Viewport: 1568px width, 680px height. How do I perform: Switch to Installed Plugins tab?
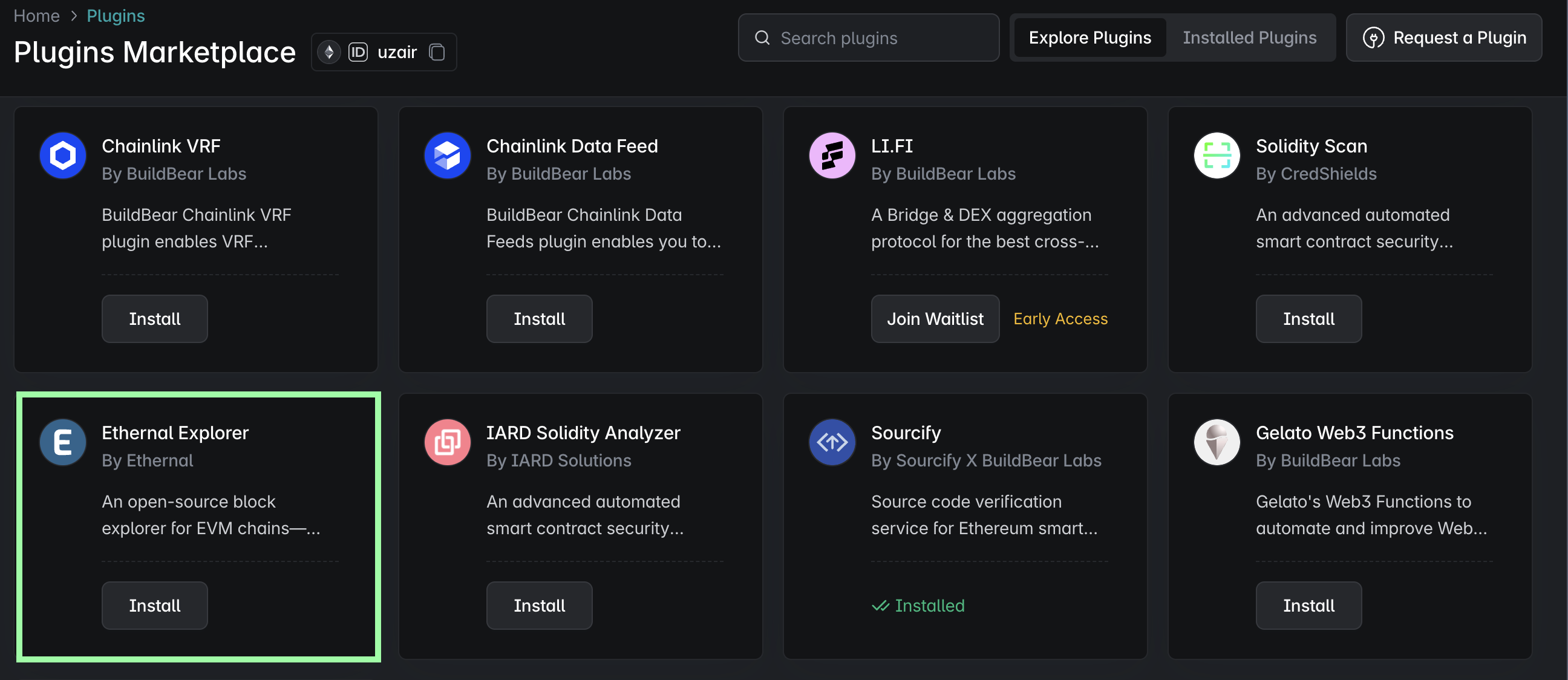coord(1249,38)
